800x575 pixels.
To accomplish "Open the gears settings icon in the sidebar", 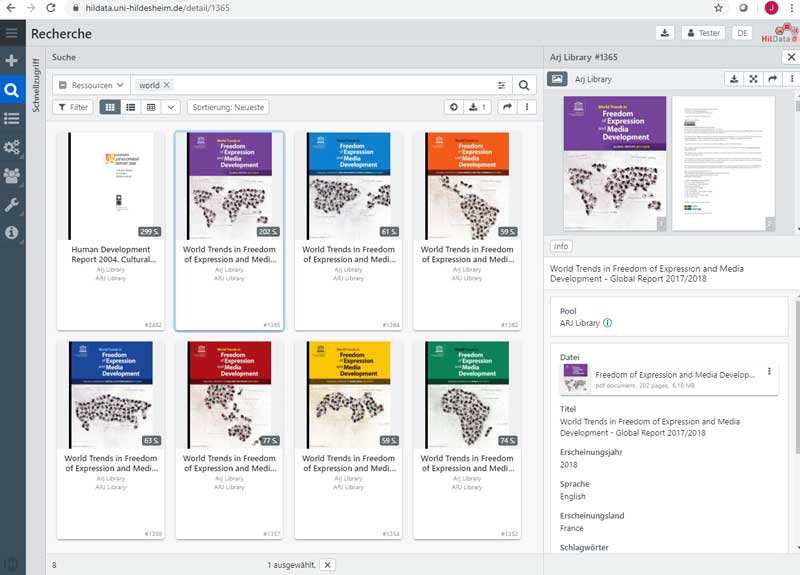I will (x=11, y=147).
